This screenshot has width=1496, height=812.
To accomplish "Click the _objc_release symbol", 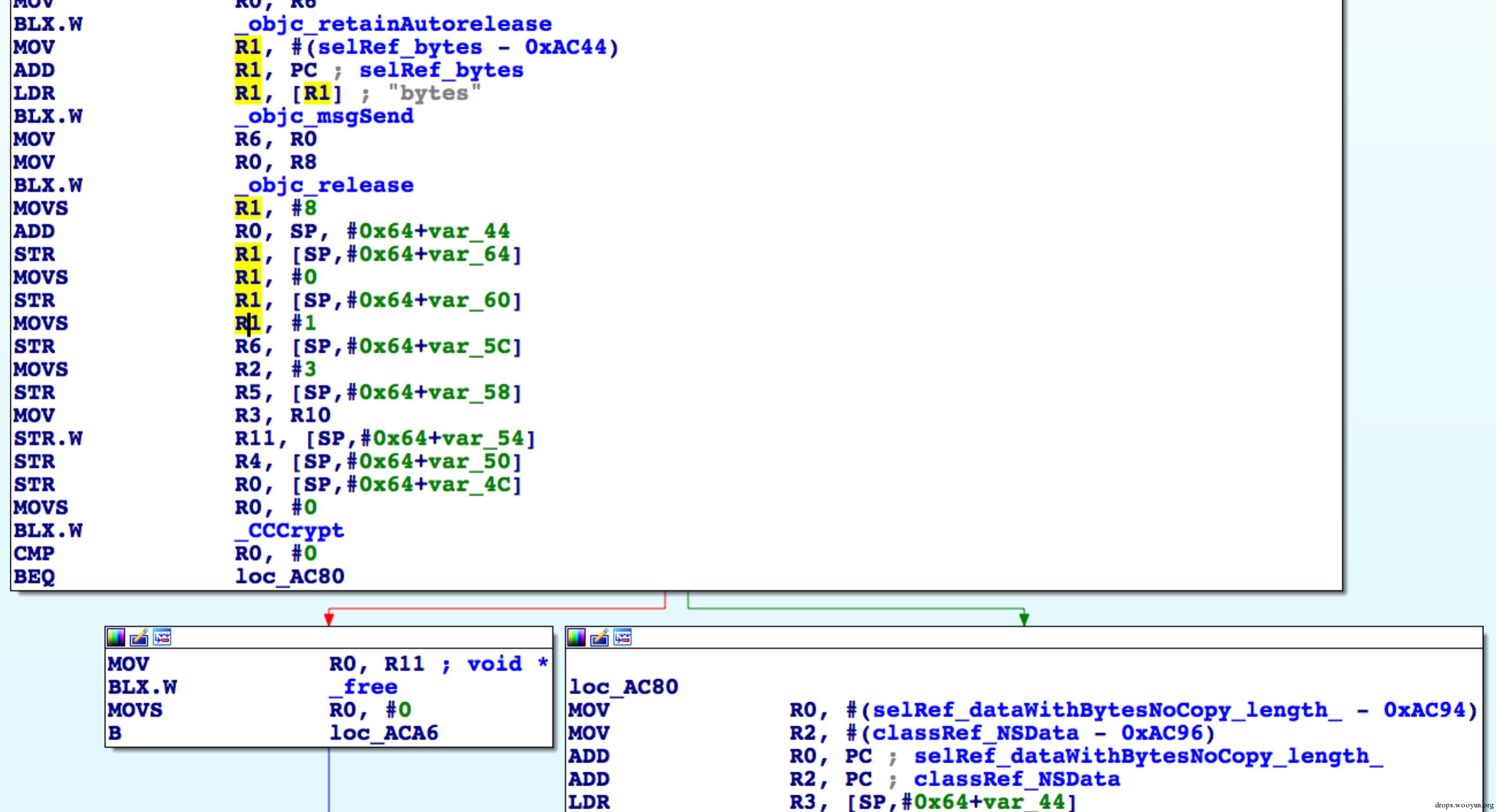I will click(x=324, y=185).
